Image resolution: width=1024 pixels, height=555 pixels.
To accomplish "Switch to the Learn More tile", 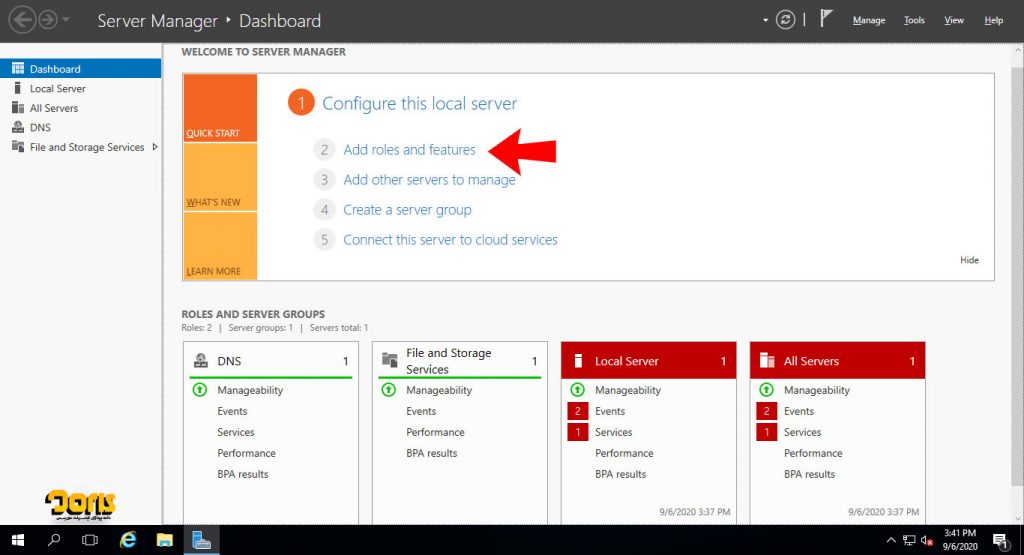I will pos(220,246).
